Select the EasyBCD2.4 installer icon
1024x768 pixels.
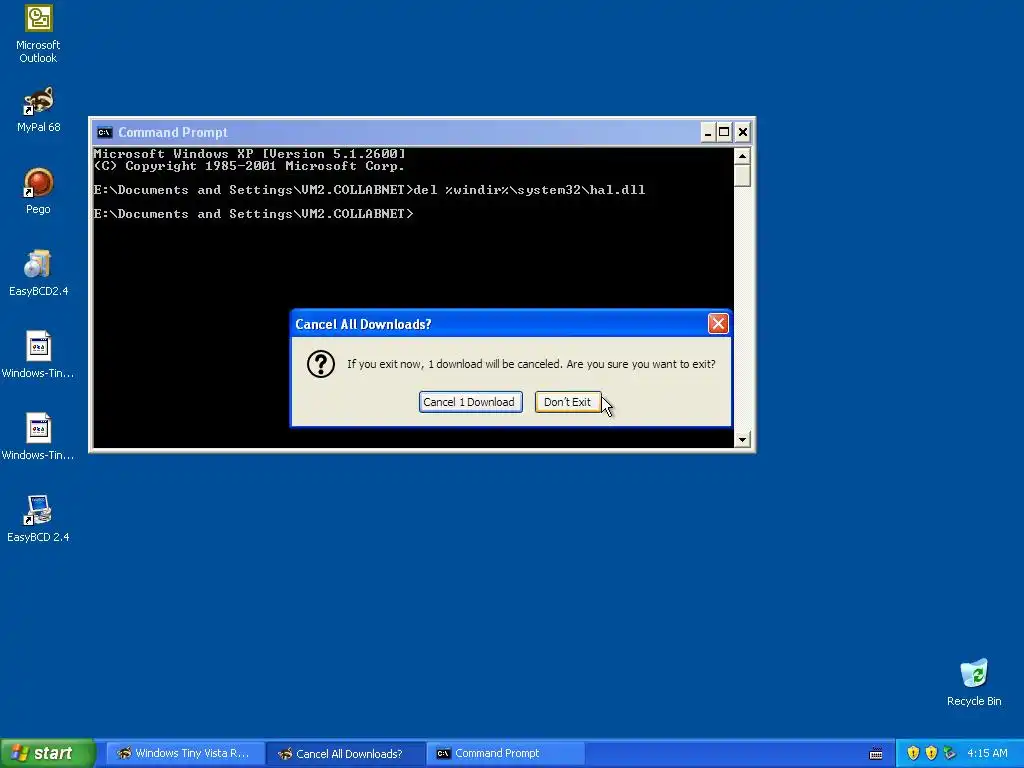(38, 273)
